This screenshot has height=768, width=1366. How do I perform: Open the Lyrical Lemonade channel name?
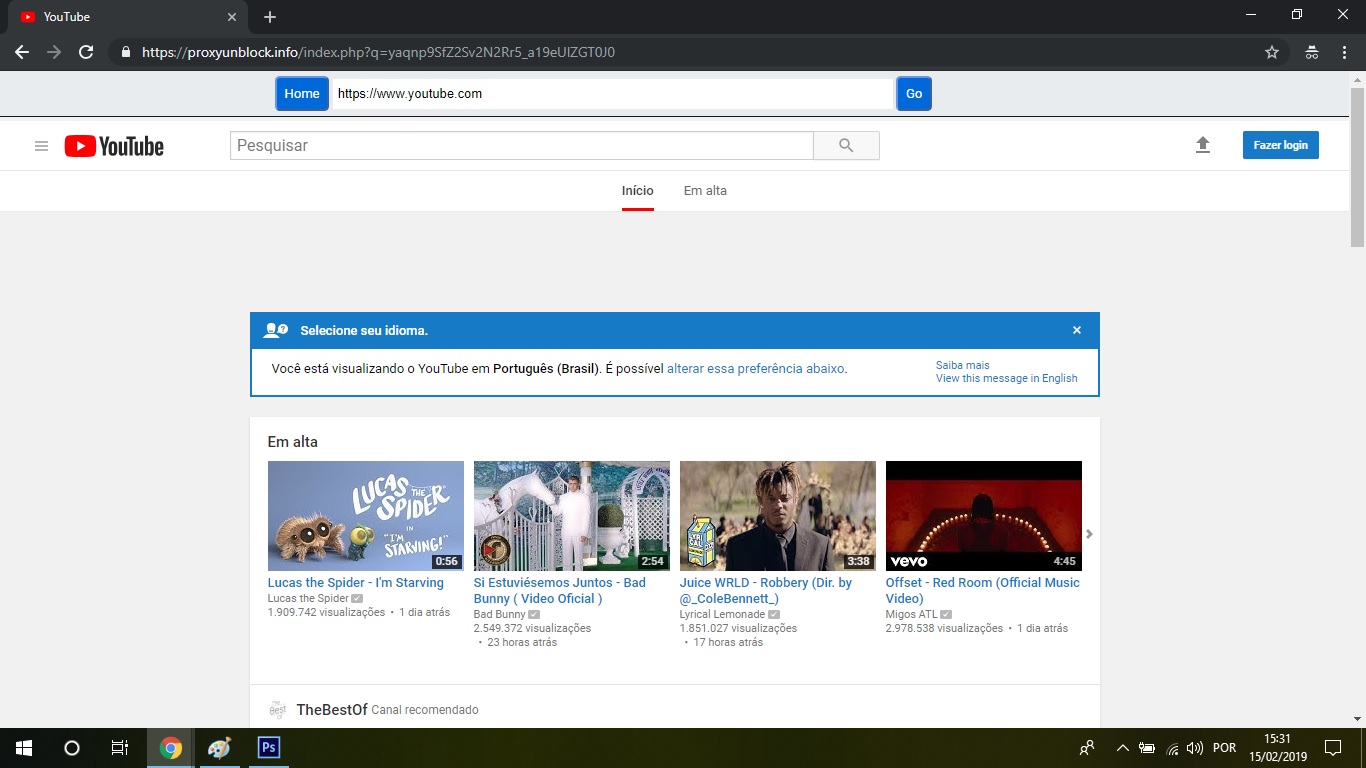722,614
